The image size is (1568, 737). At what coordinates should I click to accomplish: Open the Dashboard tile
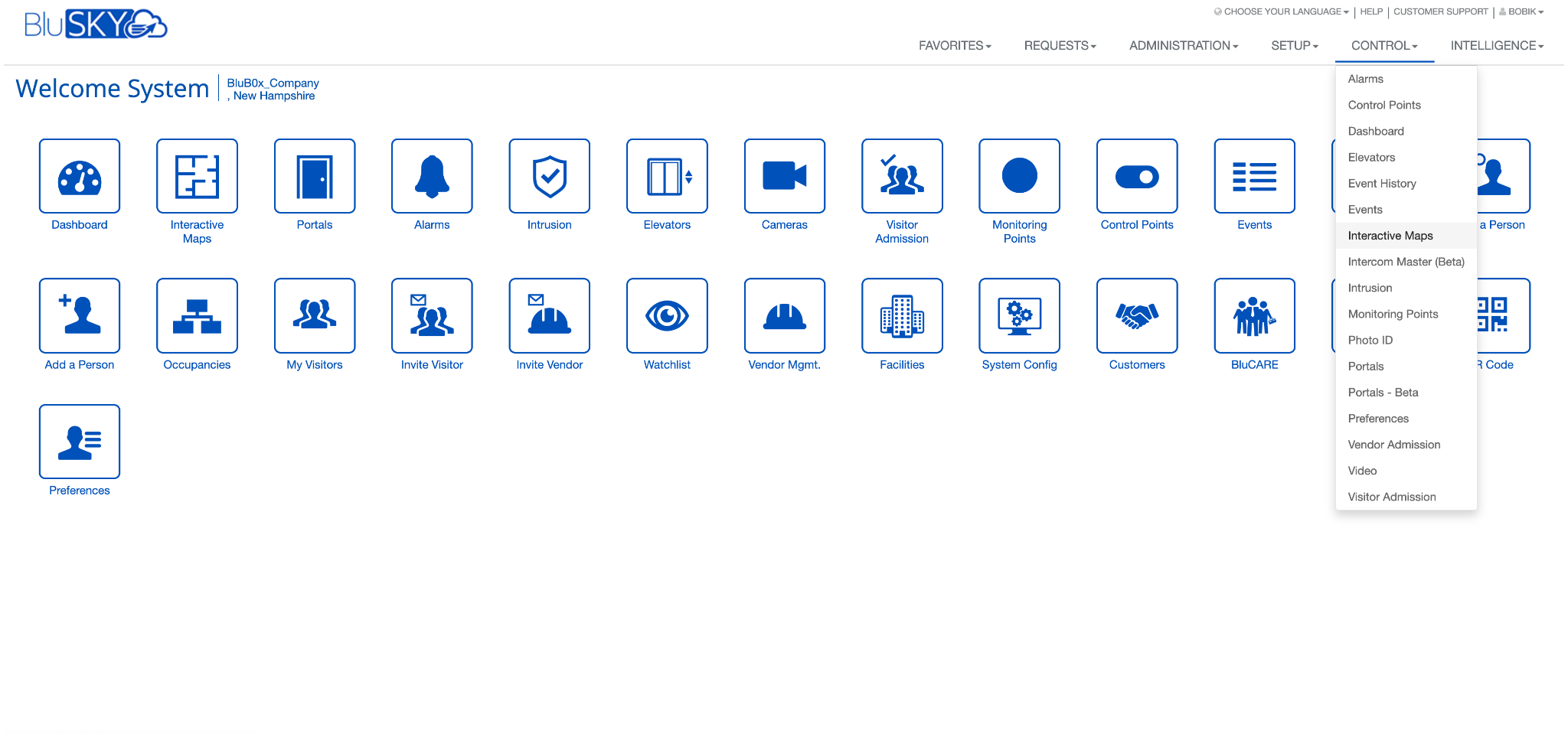click(79, 175)
